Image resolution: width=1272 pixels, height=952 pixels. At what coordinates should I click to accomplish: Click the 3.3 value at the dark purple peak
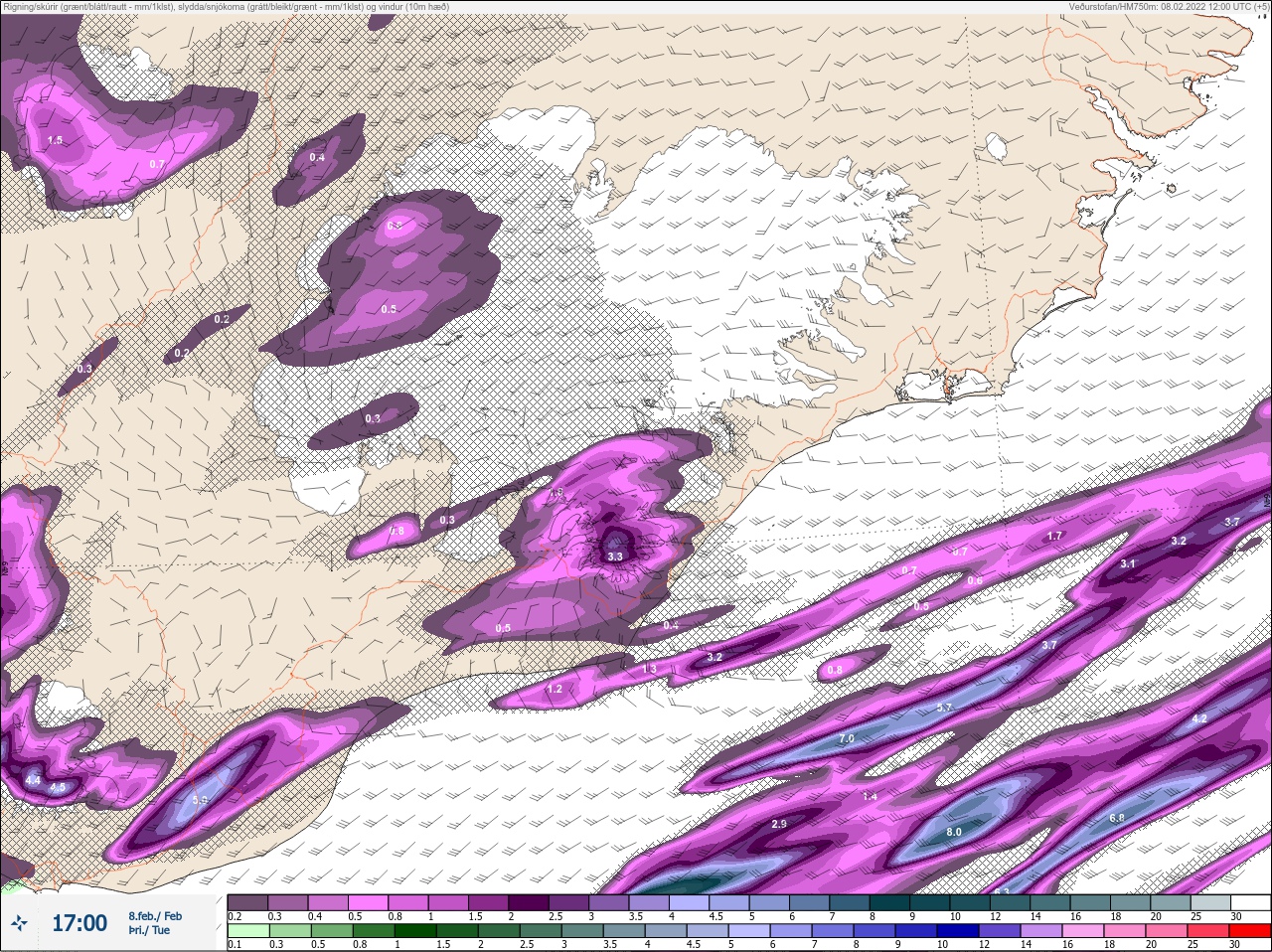click(x=615, y=557)
